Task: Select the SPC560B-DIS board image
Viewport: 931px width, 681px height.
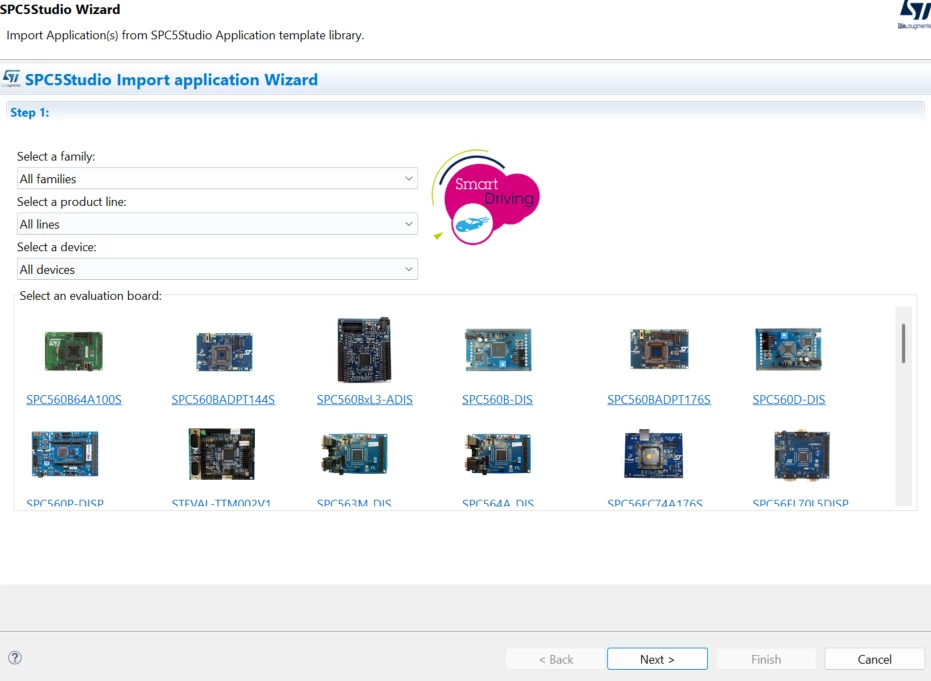Action: click(498, 349)
